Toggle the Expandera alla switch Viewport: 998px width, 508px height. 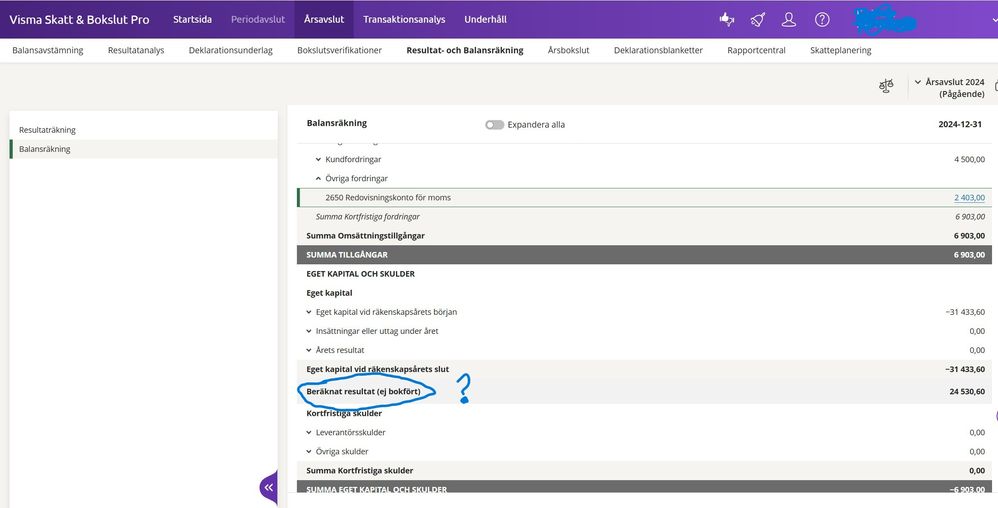point(495,125)
